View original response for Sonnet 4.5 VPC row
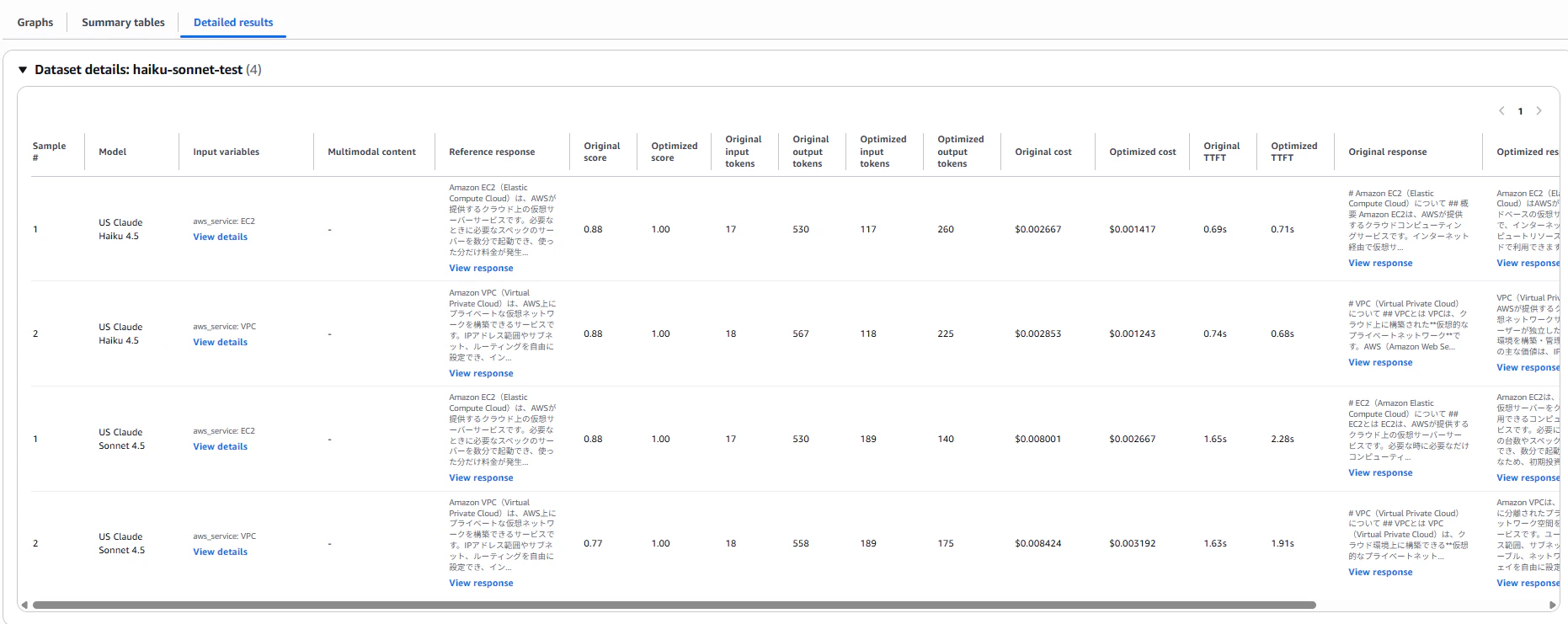Image resolution: width=1568 pixels, height=624 pixels. click(1380, 572)
